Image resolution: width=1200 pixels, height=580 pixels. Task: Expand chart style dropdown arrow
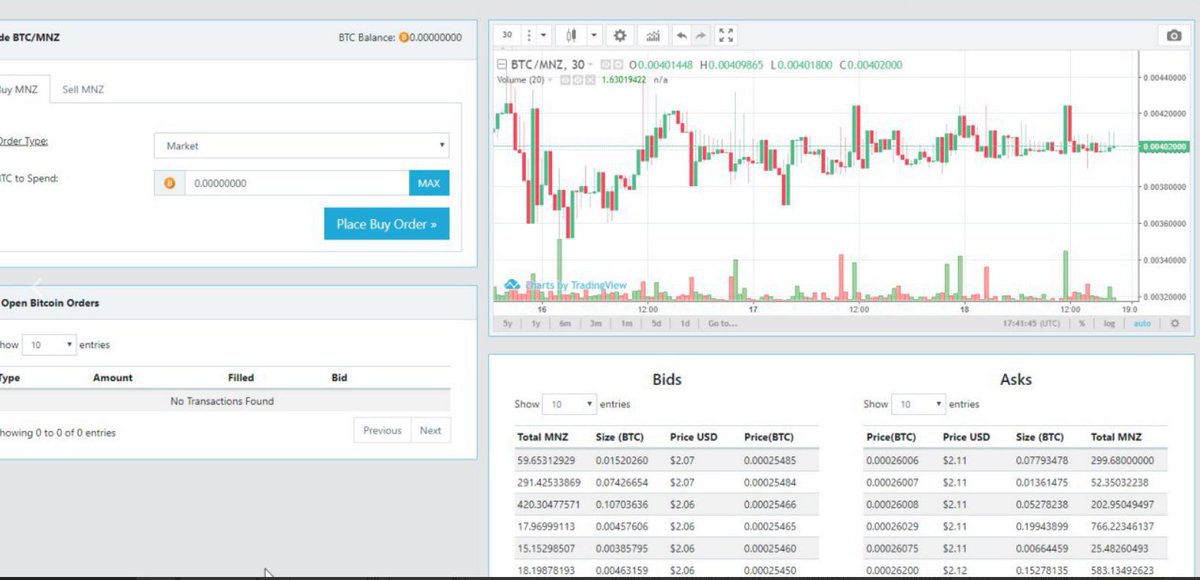tap(594, 35)
